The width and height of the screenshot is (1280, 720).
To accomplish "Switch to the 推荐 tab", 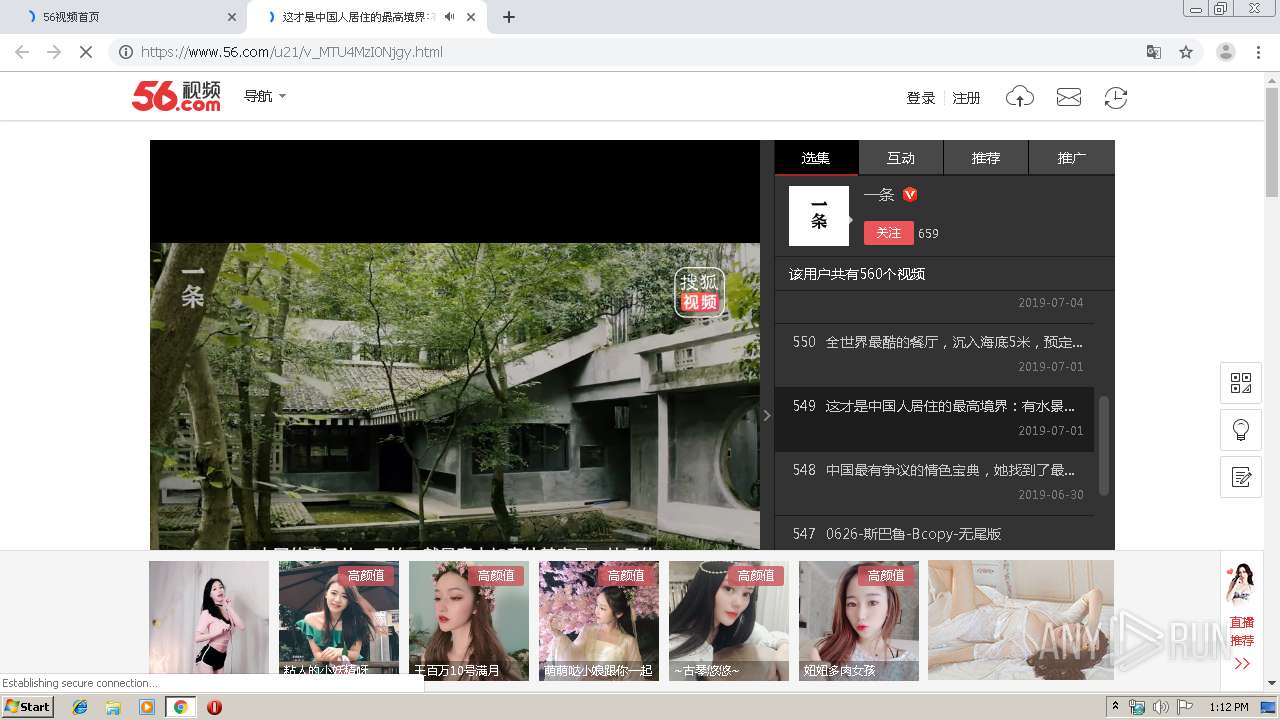I will tap(986, 158).
